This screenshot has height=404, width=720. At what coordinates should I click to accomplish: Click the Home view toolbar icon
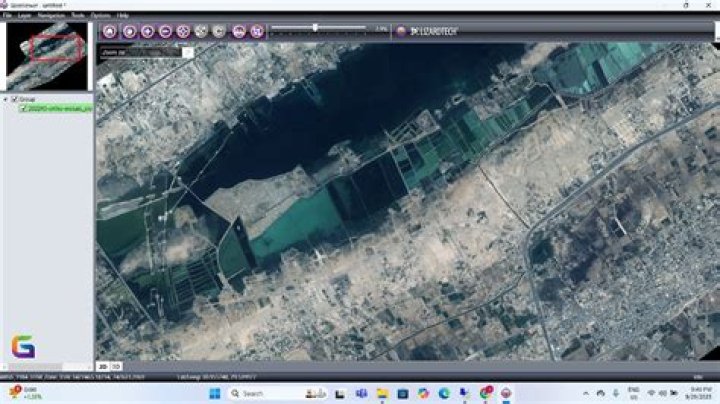click(x=110, y=31)
